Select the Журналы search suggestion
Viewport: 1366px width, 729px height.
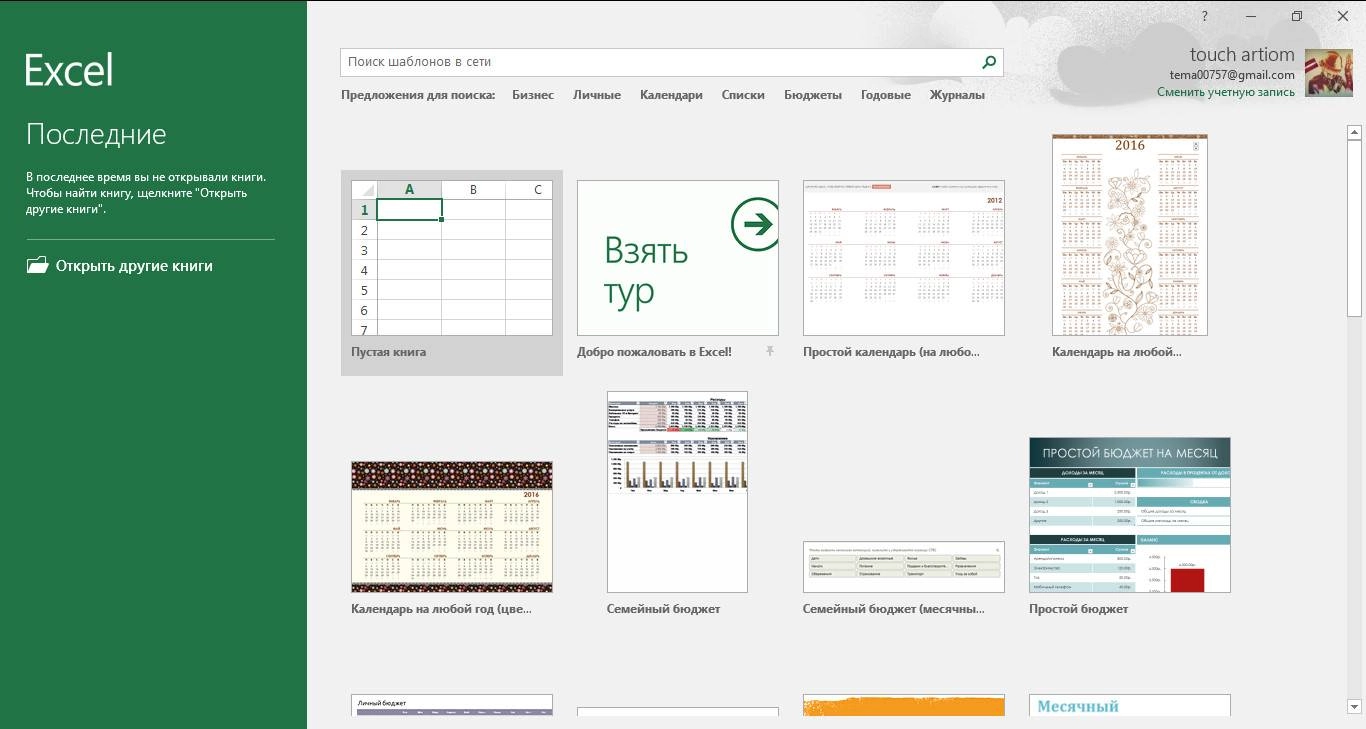click(x=957, y=95)
